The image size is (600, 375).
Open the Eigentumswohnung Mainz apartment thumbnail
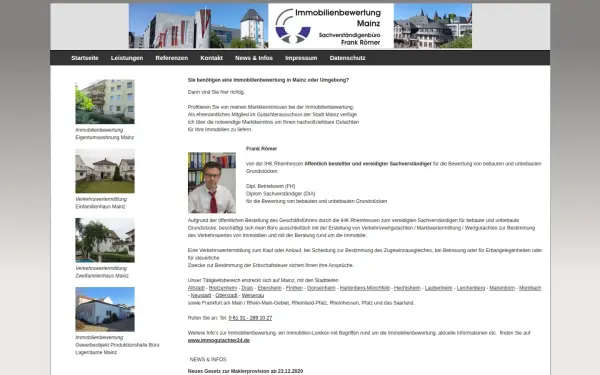(x=105, y=102)
